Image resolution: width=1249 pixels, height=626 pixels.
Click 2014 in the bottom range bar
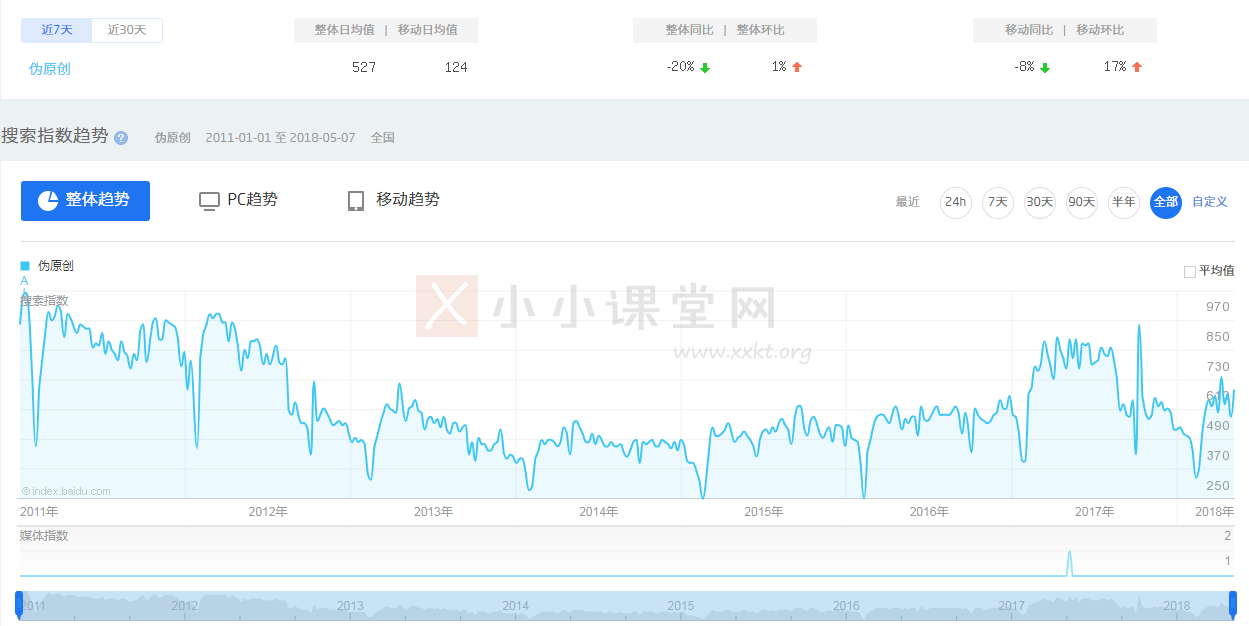(x=516, y=606)
